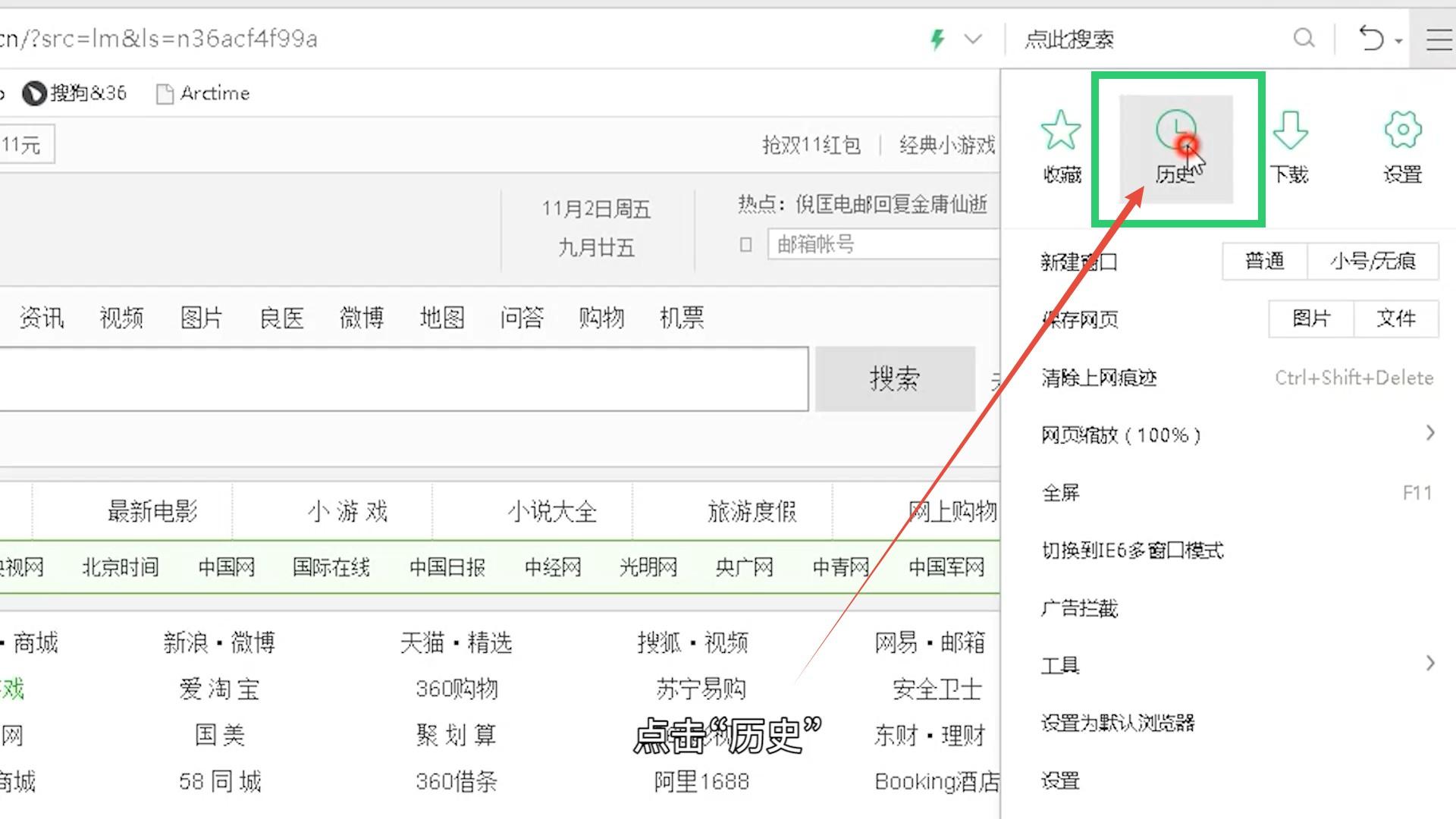Open the 新浪·微博 link
Viewport: 1456px width, 819px height.
tap(219, 643)
